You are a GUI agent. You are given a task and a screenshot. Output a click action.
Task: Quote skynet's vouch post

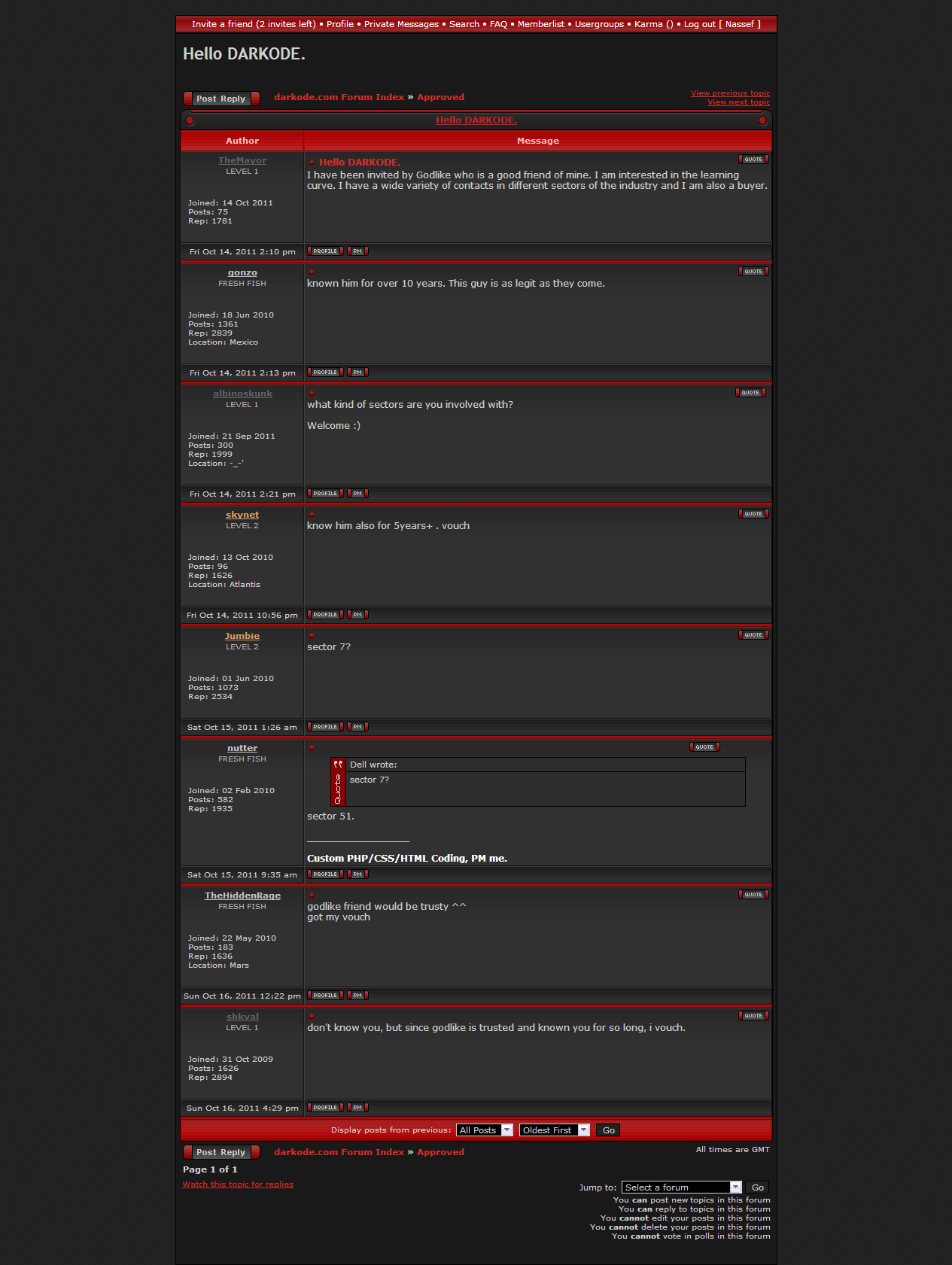click(x=753, y=514)
